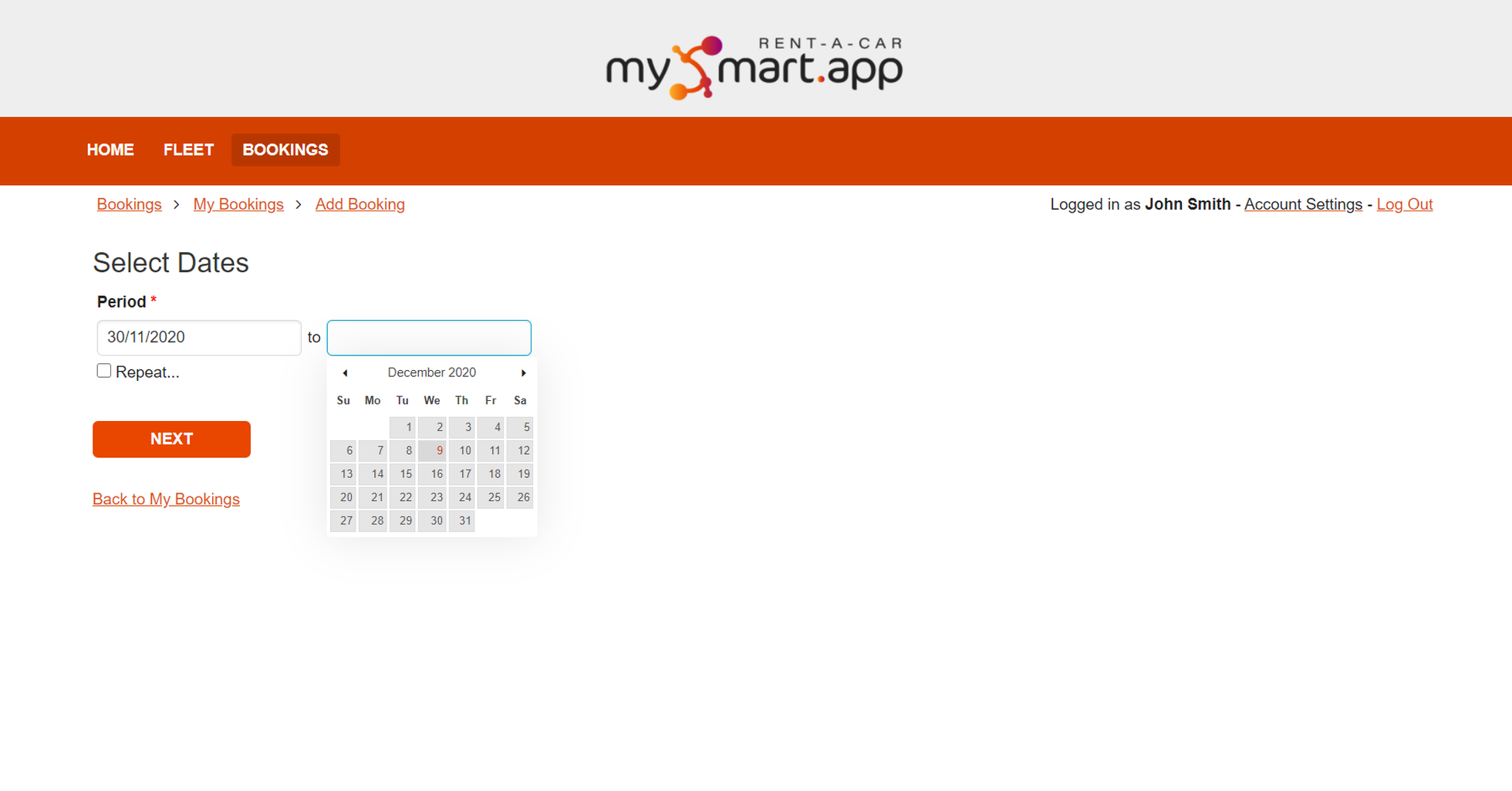The height and width of the screenshot is (791, 1512).
Task: Go to previous month in calendar
Action: point(345,372)
